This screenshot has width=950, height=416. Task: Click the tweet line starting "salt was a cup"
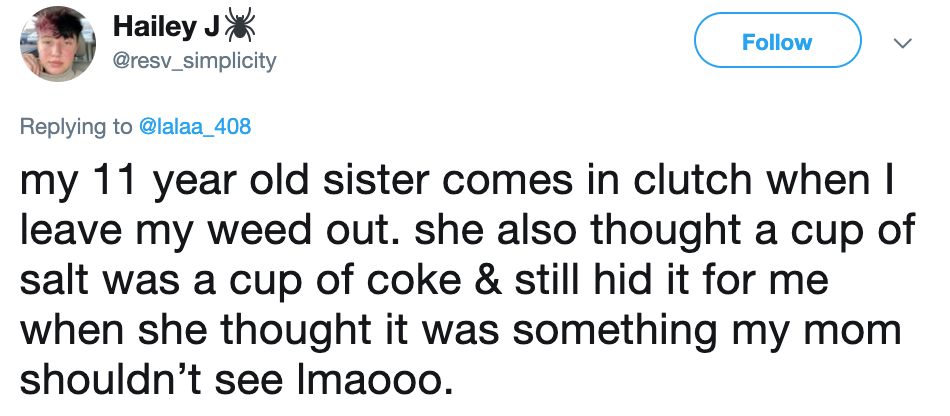tap(424, 281)
